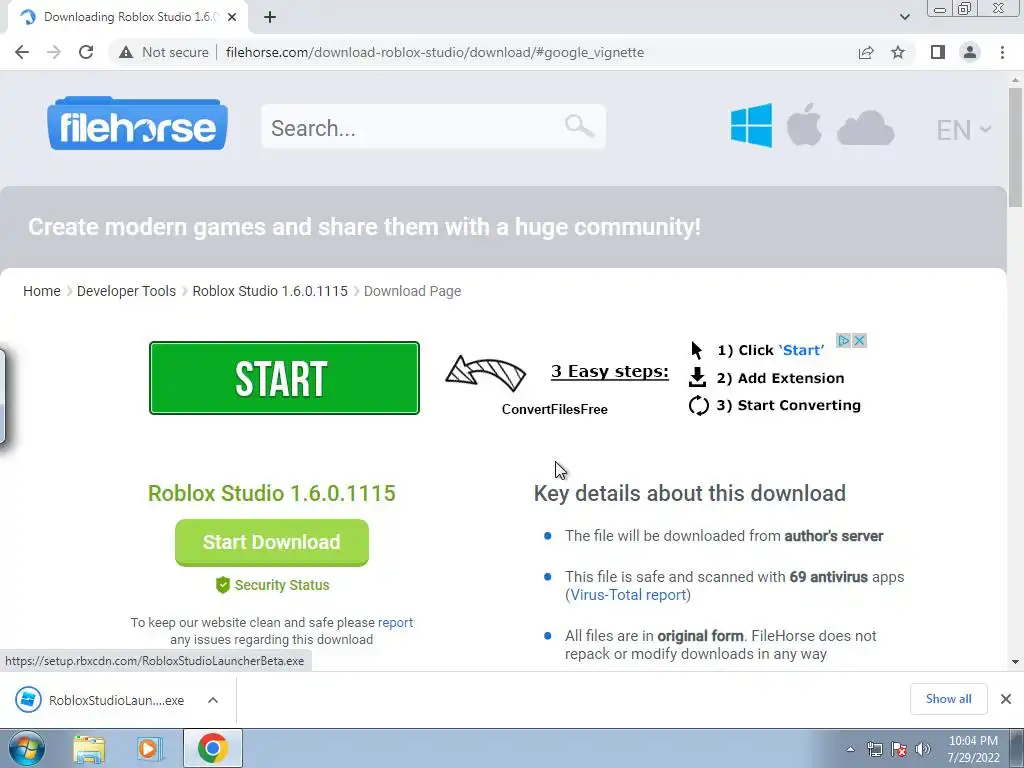This screenshot has width=1024, height=768.
Task: Open Roblox Studio 1.6.0.1115 breadcrumb
Action: click(270, 291)
